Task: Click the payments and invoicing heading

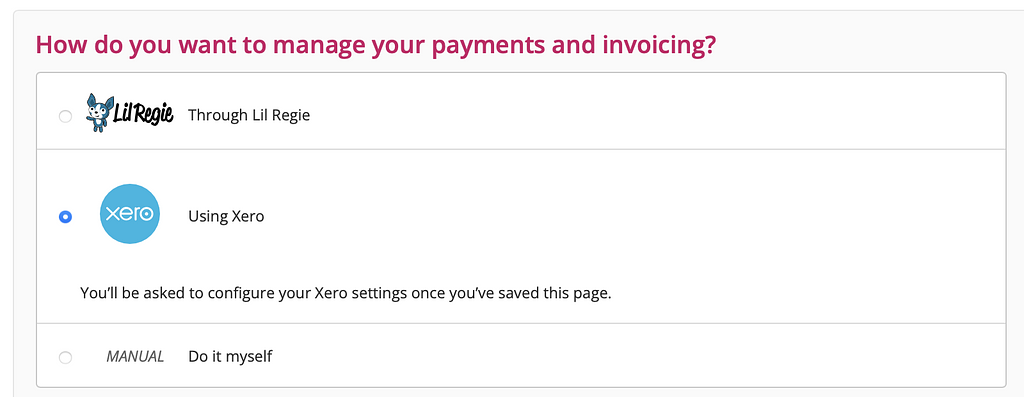Action: coord(376,46)
